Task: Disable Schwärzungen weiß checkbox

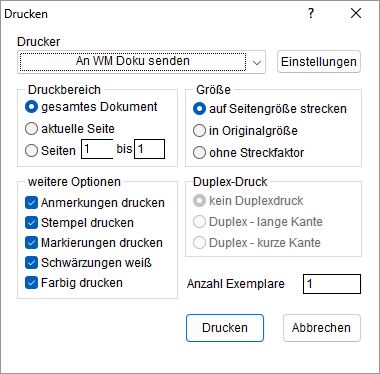Action: pyautogui.click(x=31, y=263)
